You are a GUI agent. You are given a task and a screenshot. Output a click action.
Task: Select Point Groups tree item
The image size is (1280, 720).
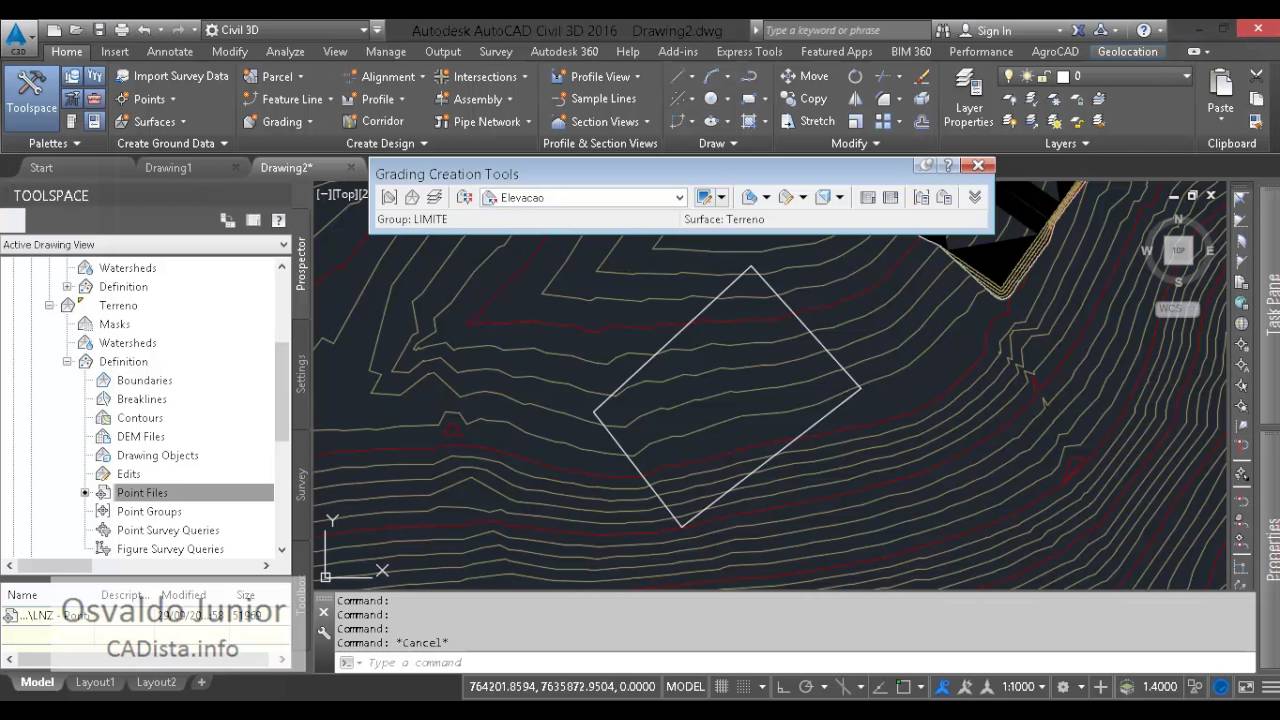tap(149, 512)
